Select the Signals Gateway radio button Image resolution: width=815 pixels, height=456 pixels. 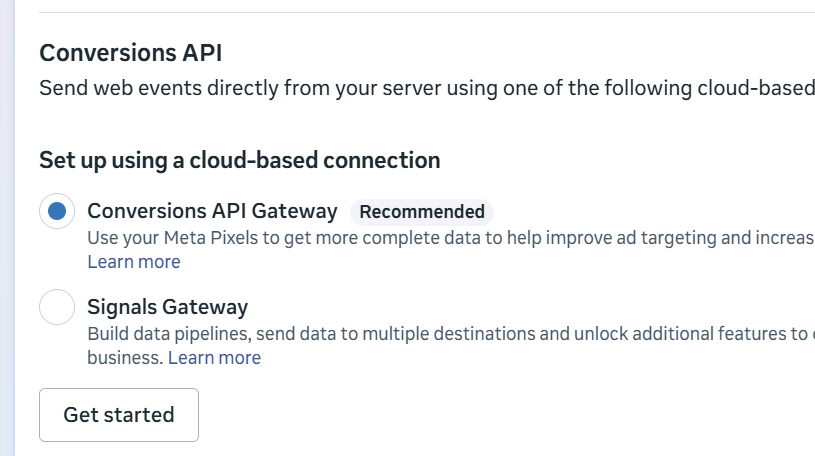(57, 307)
